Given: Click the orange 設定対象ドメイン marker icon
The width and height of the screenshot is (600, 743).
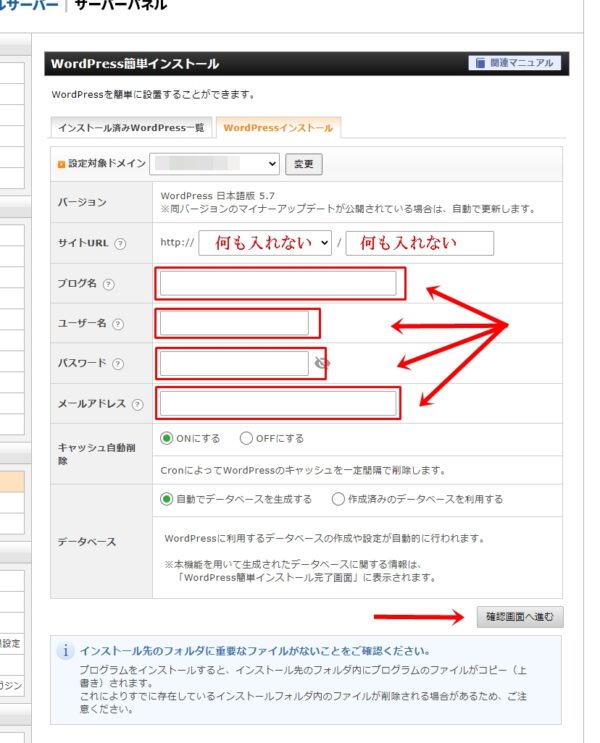Looking at the screenshot, I should (61, 164).
